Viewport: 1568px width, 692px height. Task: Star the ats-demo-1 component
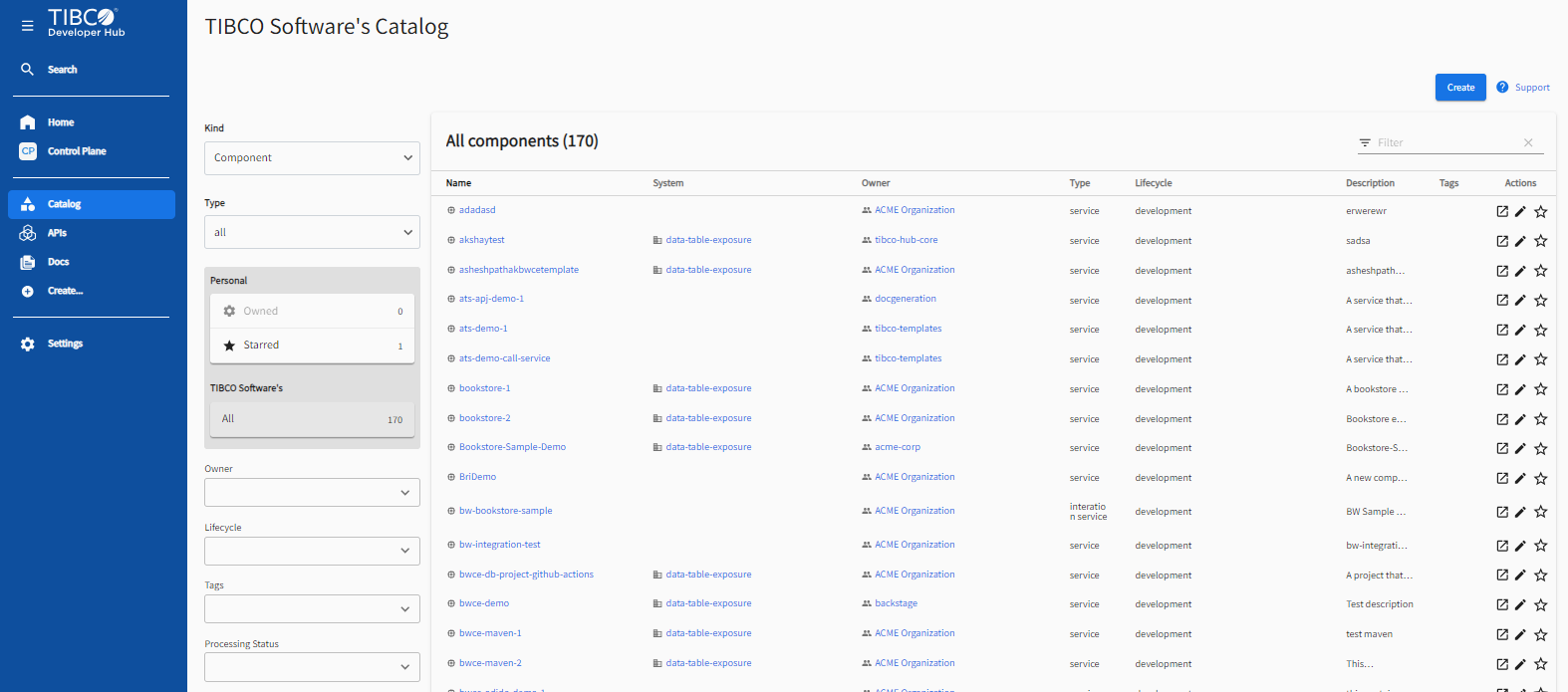(x=1541, y=330)
